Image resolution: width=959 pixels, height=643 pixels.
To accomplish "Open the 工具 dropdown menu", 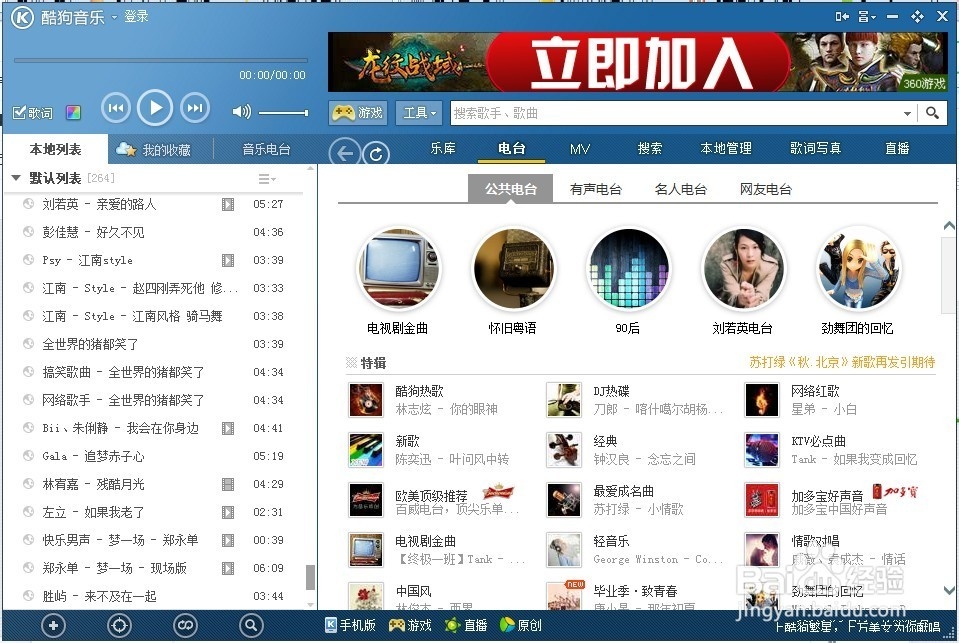I will 419,113.
